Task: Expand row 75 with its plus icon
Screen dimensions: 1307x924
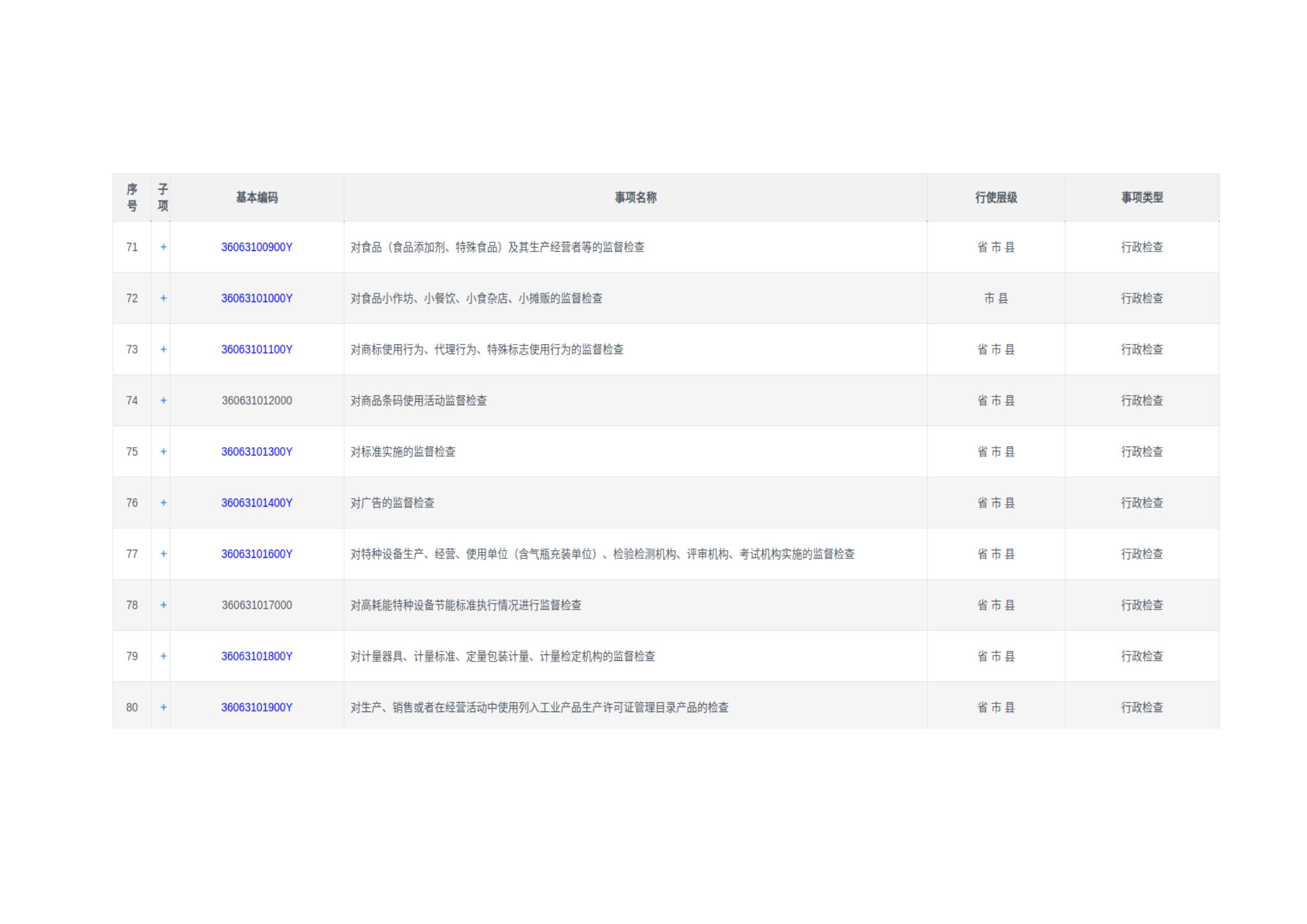Action: 164,452
